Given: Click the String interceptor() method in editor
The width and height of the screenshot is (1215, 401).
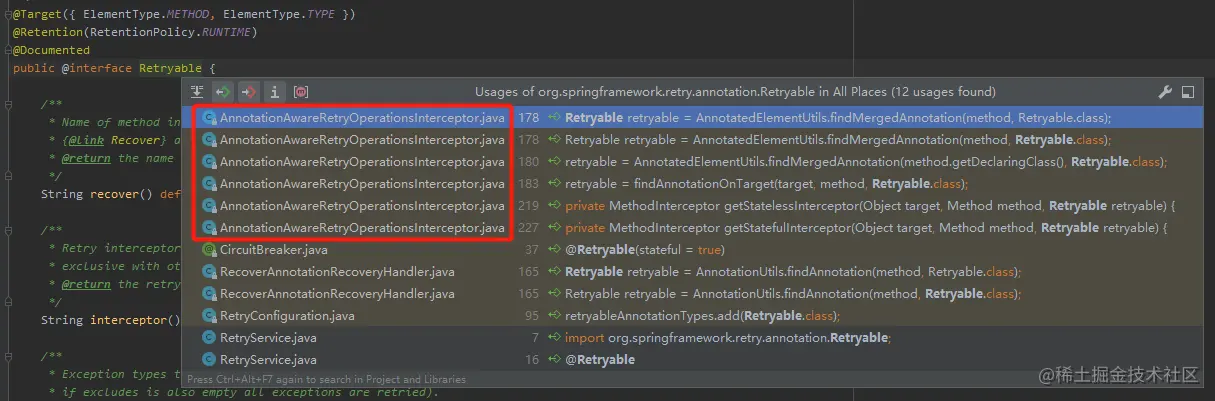Looking at the screenshot, I should pyautogui.click(x=110, y=320).
